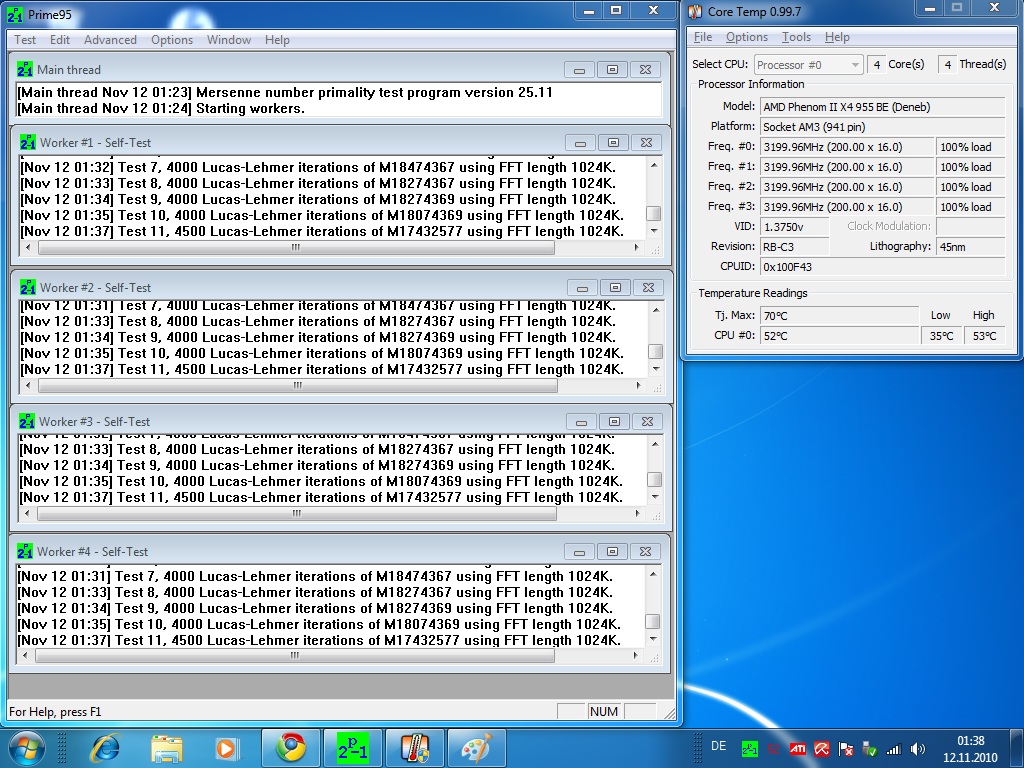Click Worker #1 vertical scrollbar down arrow
The width and height of the screenshot is (1024, 768).
(x=654, y=231)
